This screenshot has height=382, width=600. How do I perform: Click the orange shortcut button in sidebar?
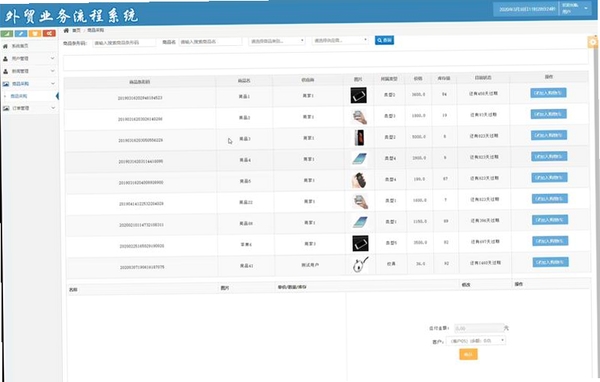(x=35, y=34)
